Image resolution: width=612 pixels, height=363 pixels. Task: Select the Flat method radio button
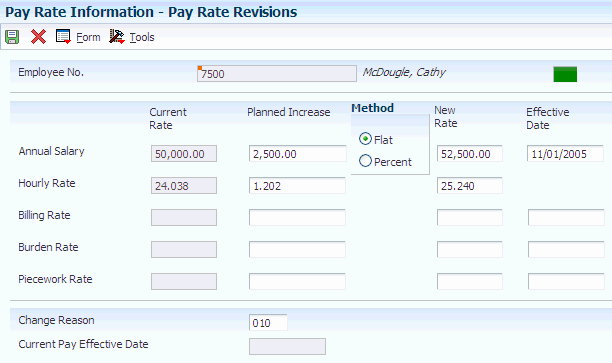coord(365,139)
